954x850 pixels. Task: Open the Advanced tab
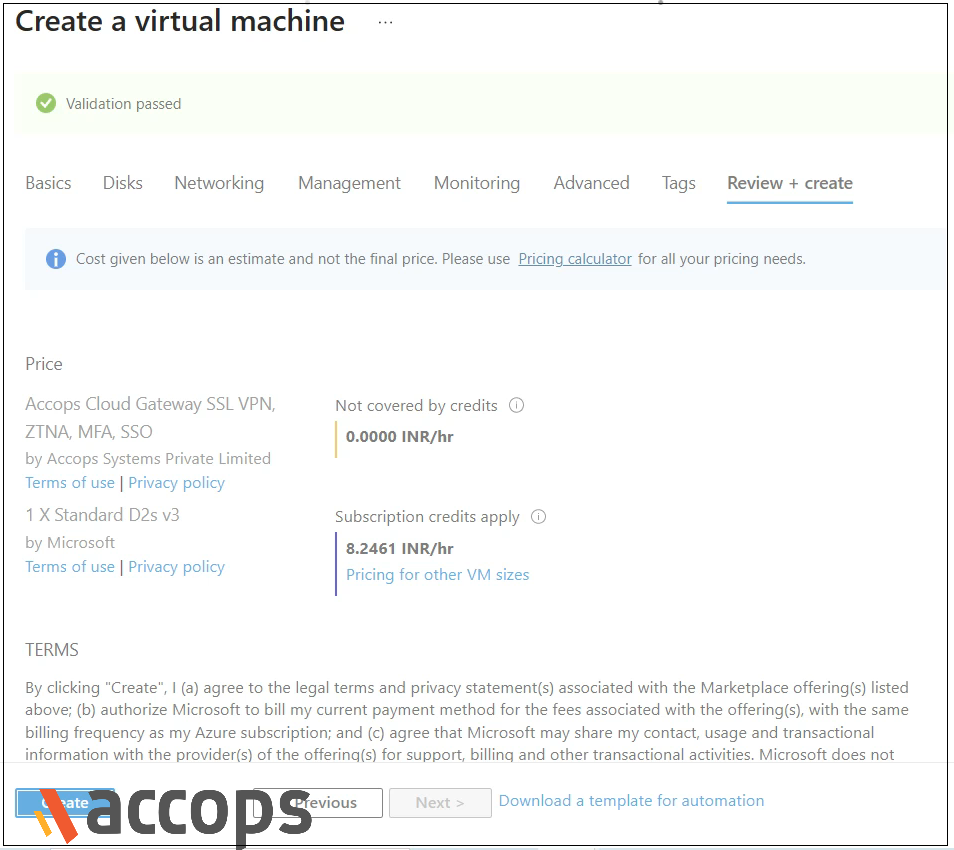[591, 183]
